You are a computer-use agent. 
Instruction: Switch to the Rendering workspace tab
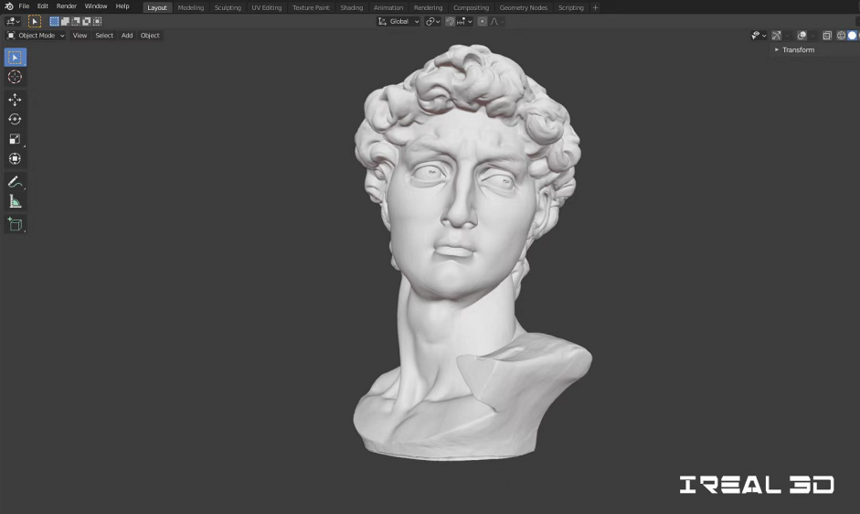(428, 8)
